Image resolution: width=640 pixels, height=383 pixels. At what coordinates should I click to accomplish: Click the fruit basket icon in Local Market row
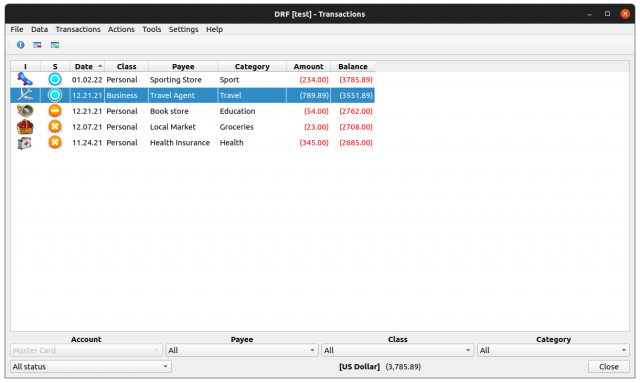[x=25, y=127]
